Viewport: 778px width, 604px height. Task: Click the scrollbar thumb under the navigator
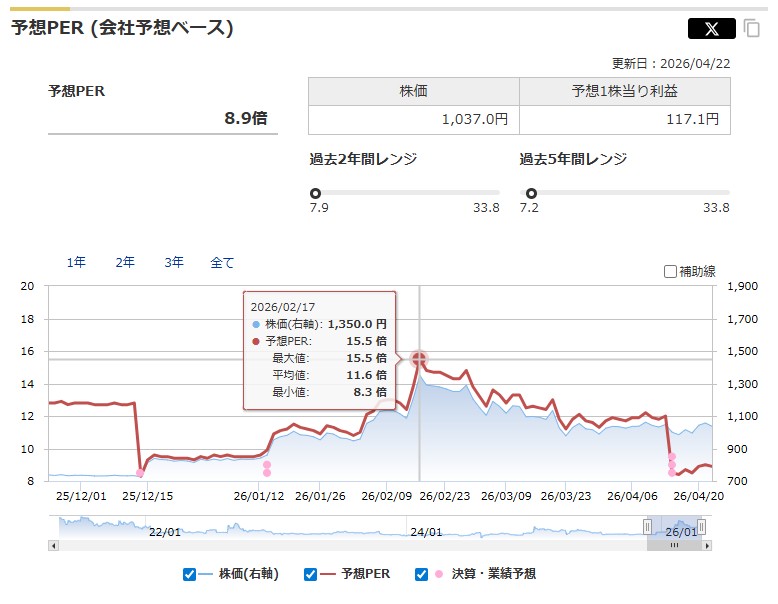point(673,546)
